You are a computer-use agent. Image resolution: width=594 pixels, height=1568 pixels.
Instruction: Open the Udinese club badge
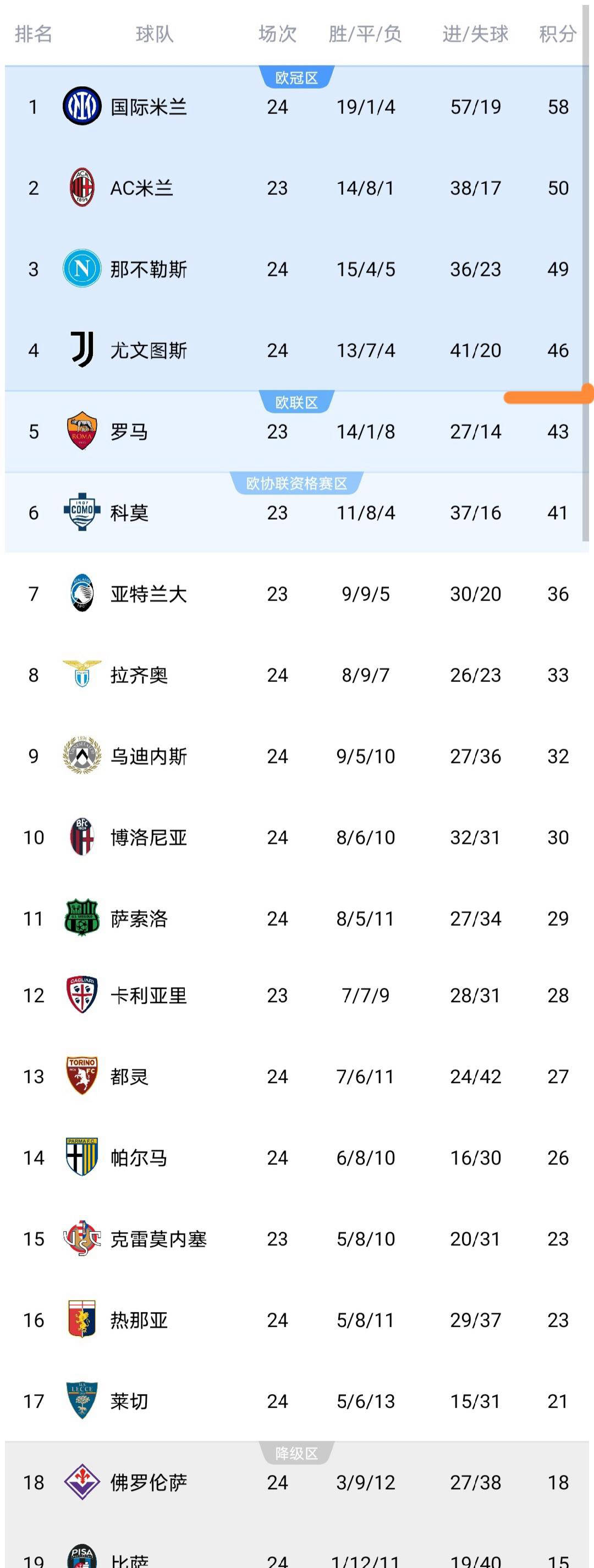click(x=82, y=756)
